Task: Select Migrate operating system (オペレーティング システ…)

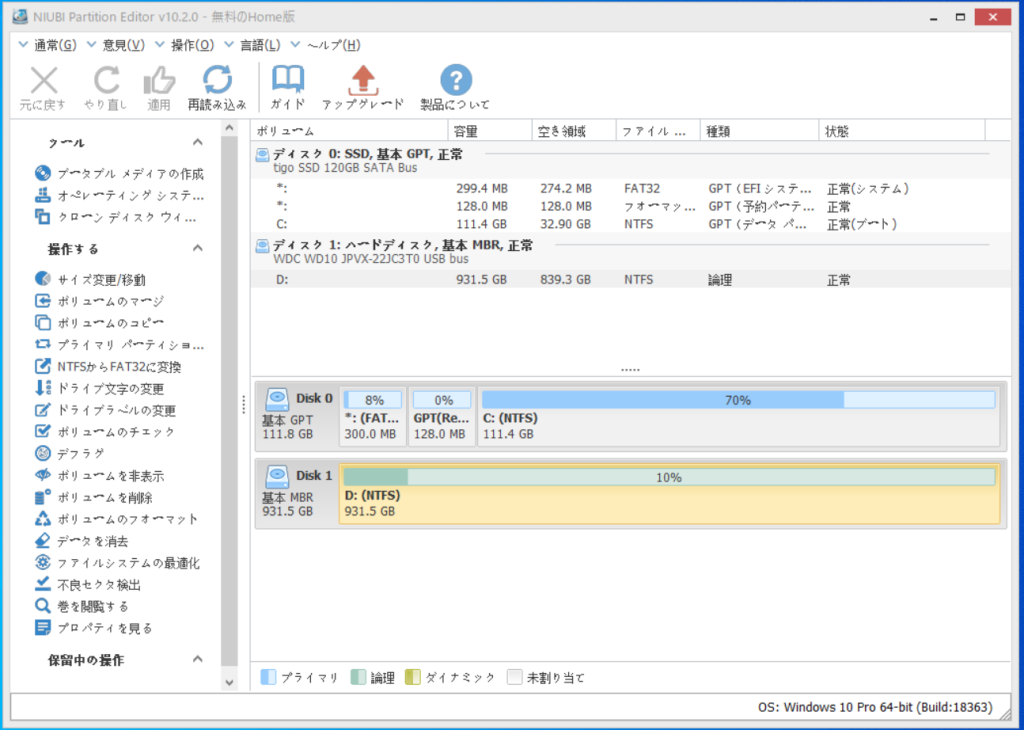Action: click(x=119, y=195)
